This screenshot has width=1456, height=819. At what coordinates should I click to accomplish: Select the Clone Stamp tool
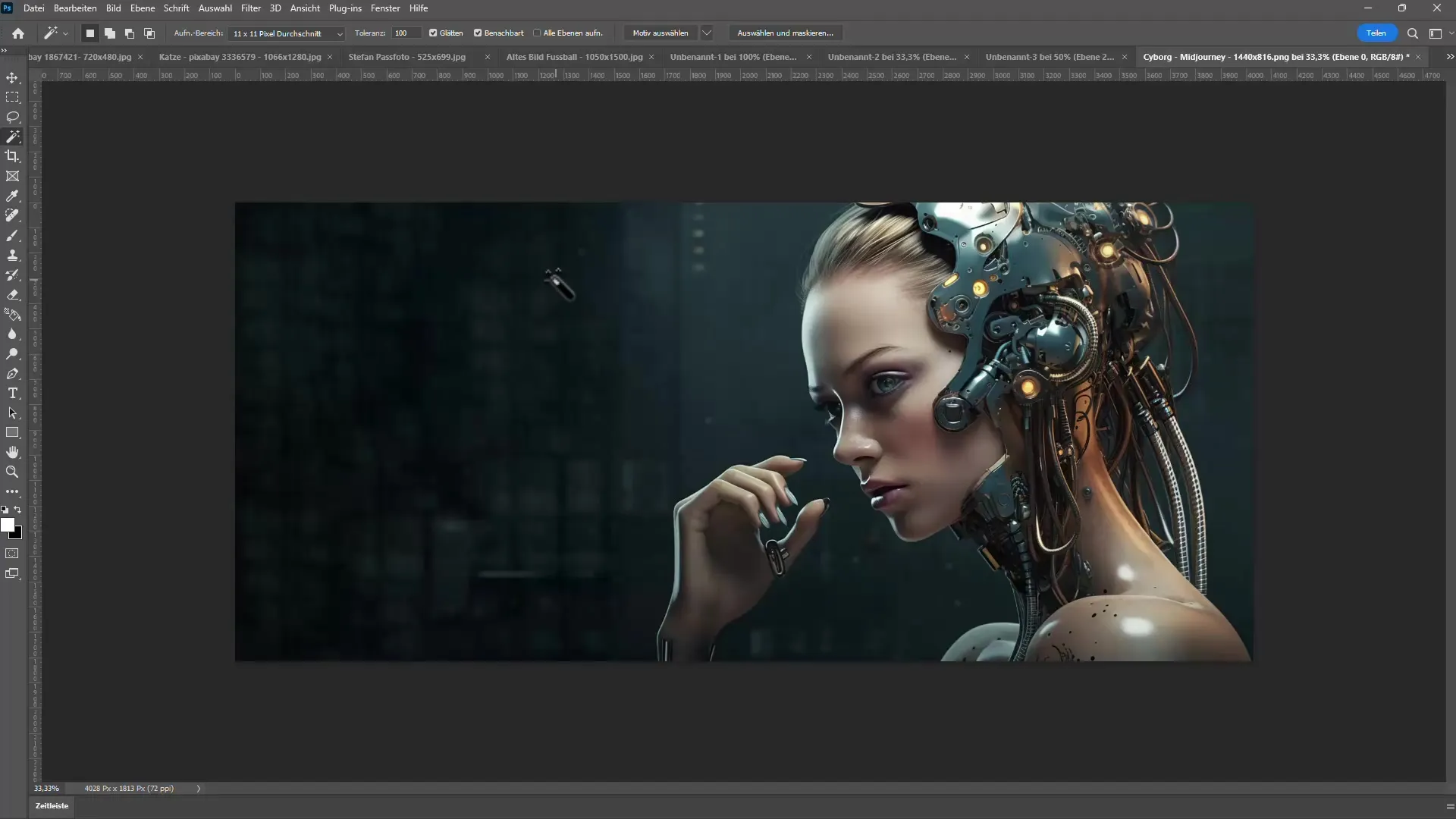click(x=12, y=255)
